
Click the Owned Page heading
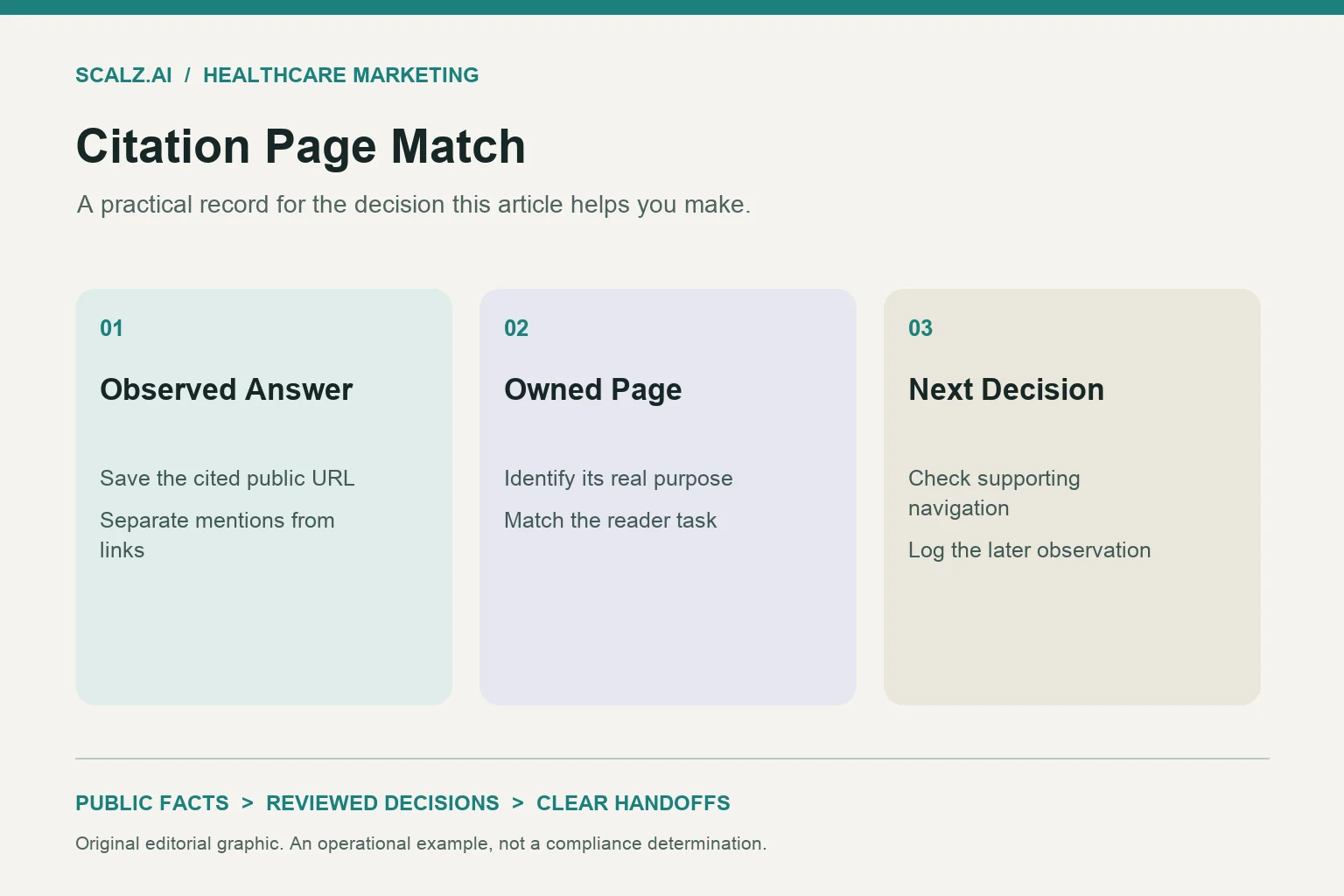pos(593,389)
